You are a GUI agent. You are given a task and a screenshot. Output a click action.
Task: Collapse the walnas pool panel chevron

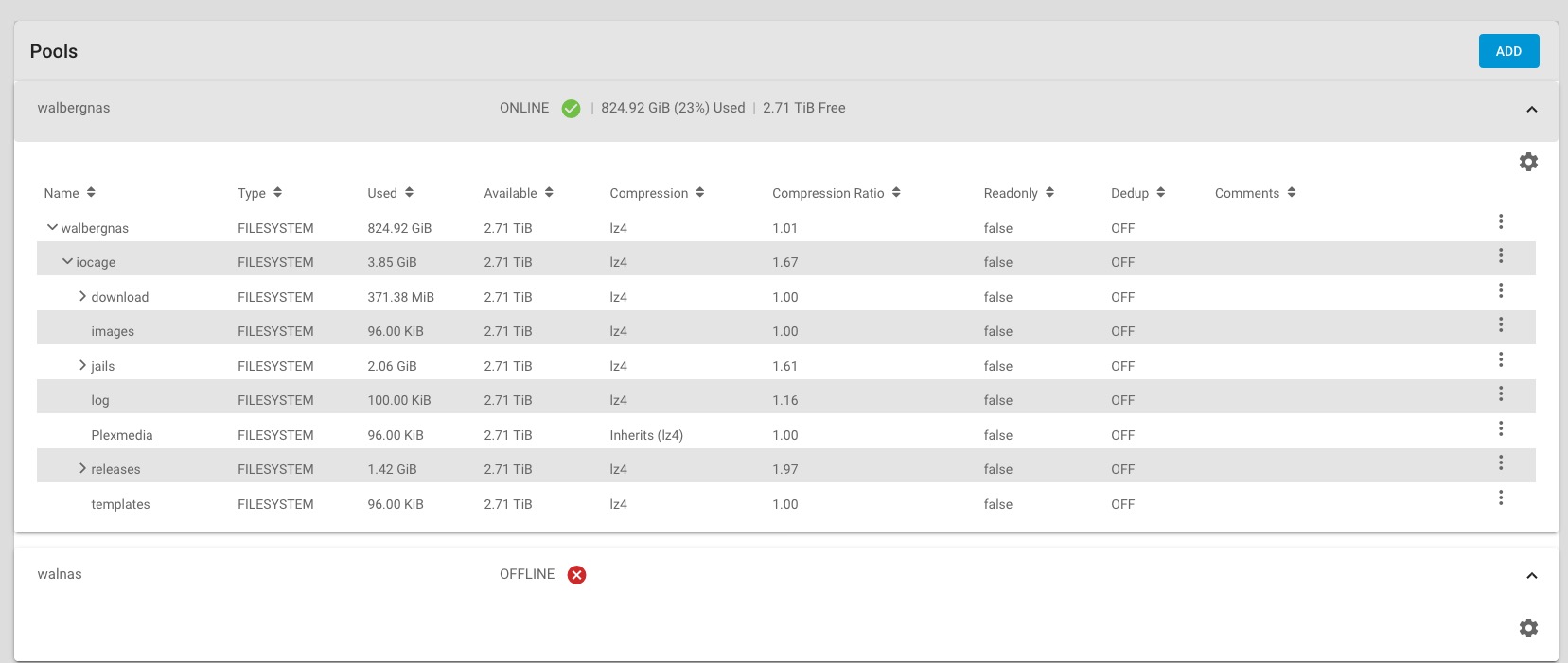(1531, 576)
